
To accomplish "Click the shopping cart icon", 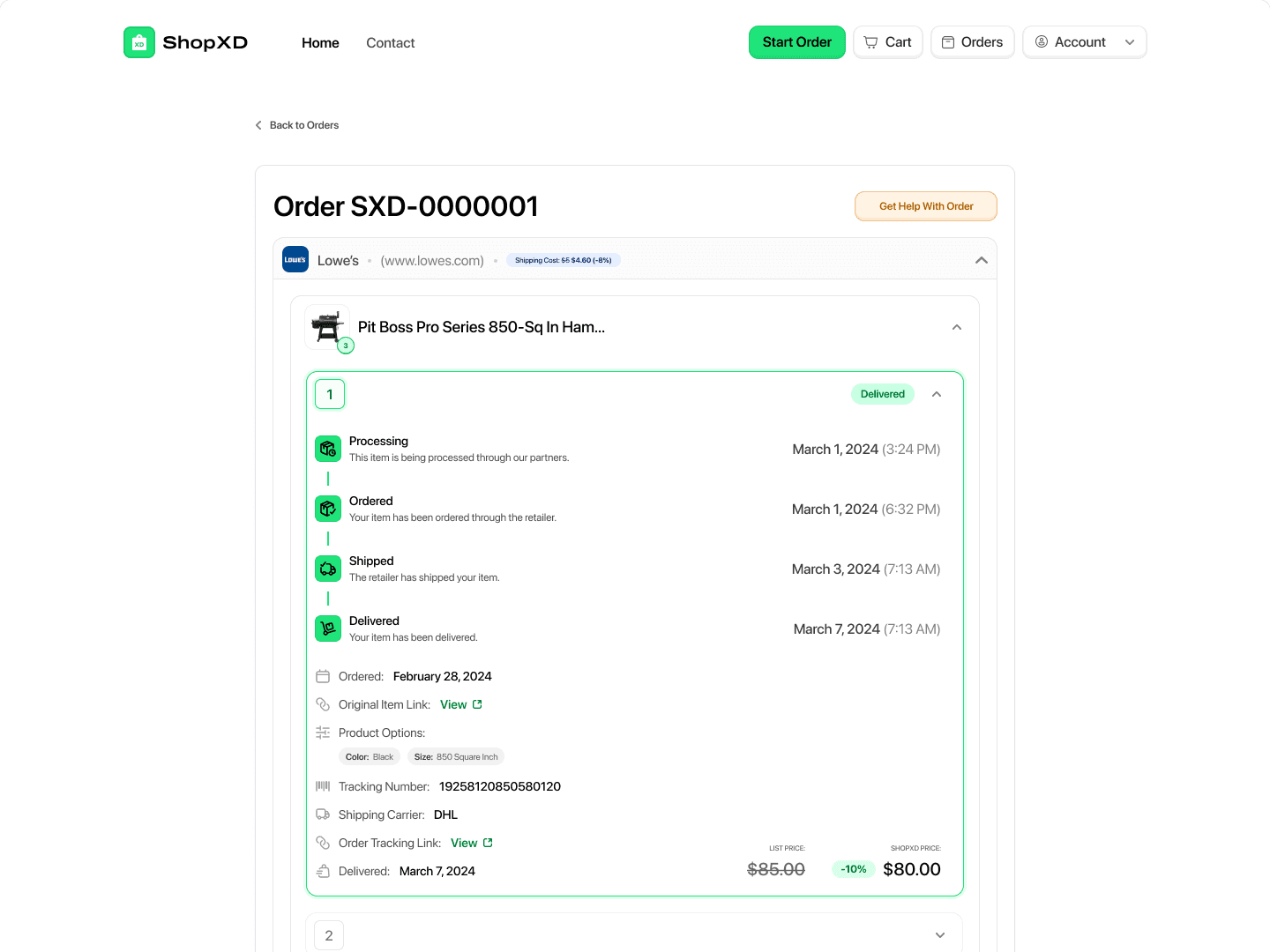I will (870, 42).
